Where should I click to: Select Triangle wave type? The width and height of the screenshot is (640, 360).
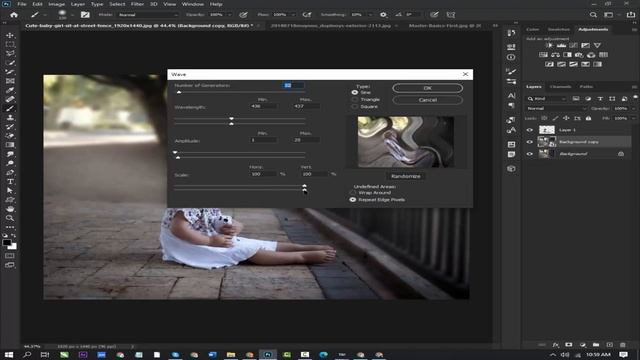tap(354, 100)
